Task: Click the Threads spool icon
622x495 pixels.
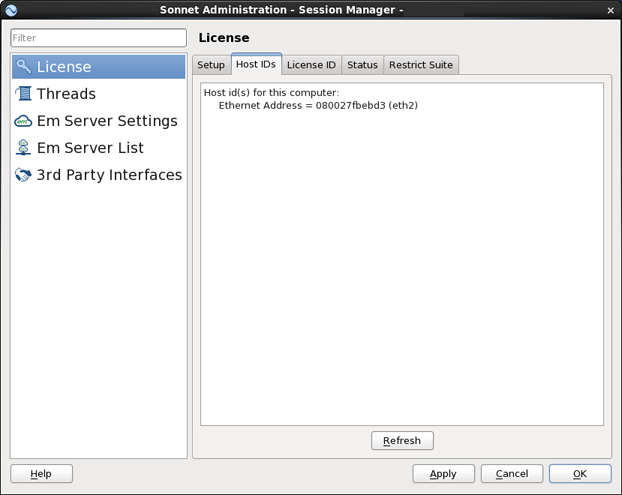Action: click(x=23, y=94)
